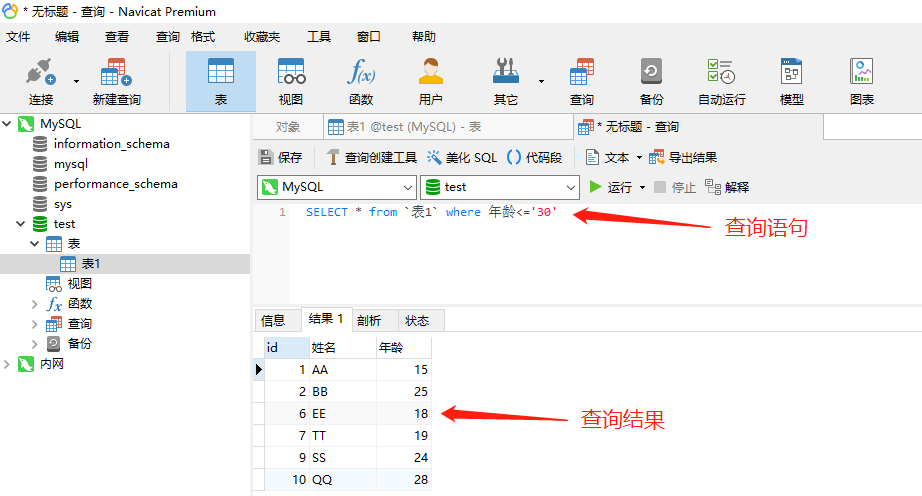Switch to 表1 @test (MySQL) tab
This screenshot has height=496, width=922.
tap(448, 127)
